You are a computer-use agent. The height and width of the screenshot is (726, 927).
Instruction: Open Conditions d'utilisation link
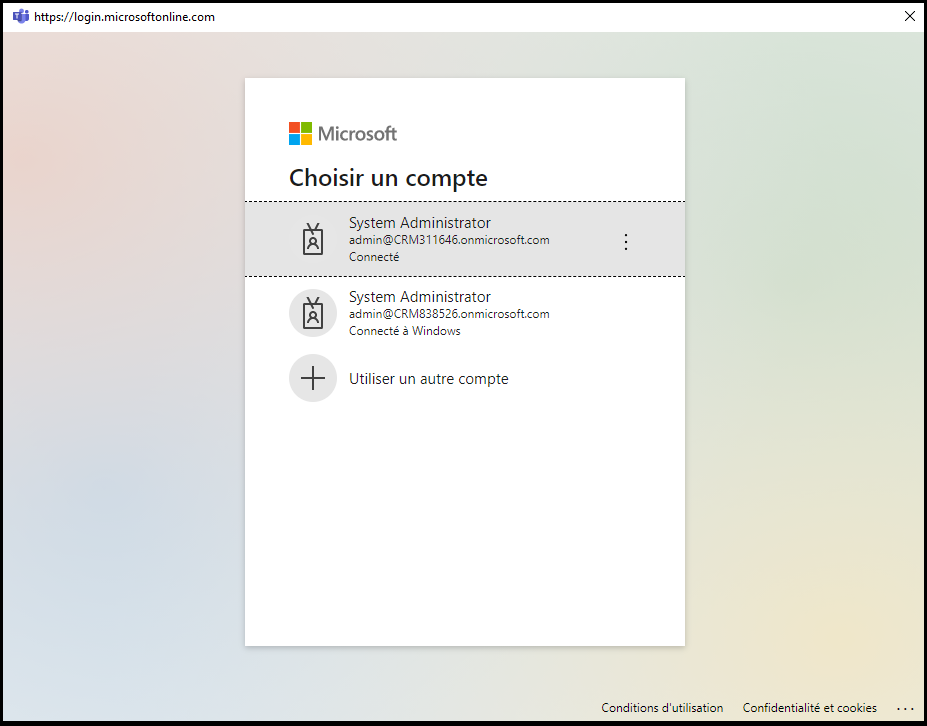pyautogui.click(x=662, y=708)
